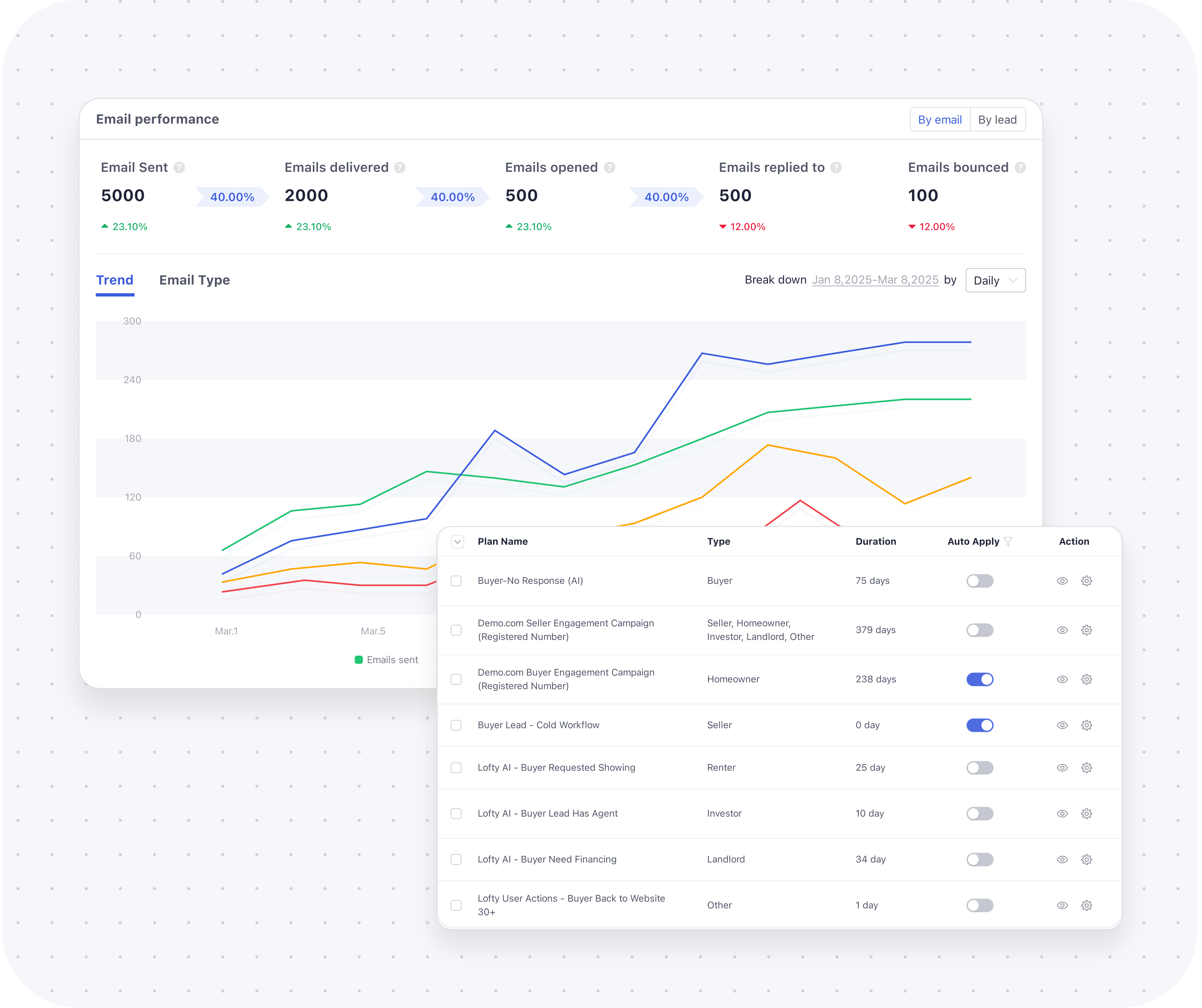Check the Buyer Need Financing row checkbox
This screenshot has width=1202, height=1008.
pos(456,859)
